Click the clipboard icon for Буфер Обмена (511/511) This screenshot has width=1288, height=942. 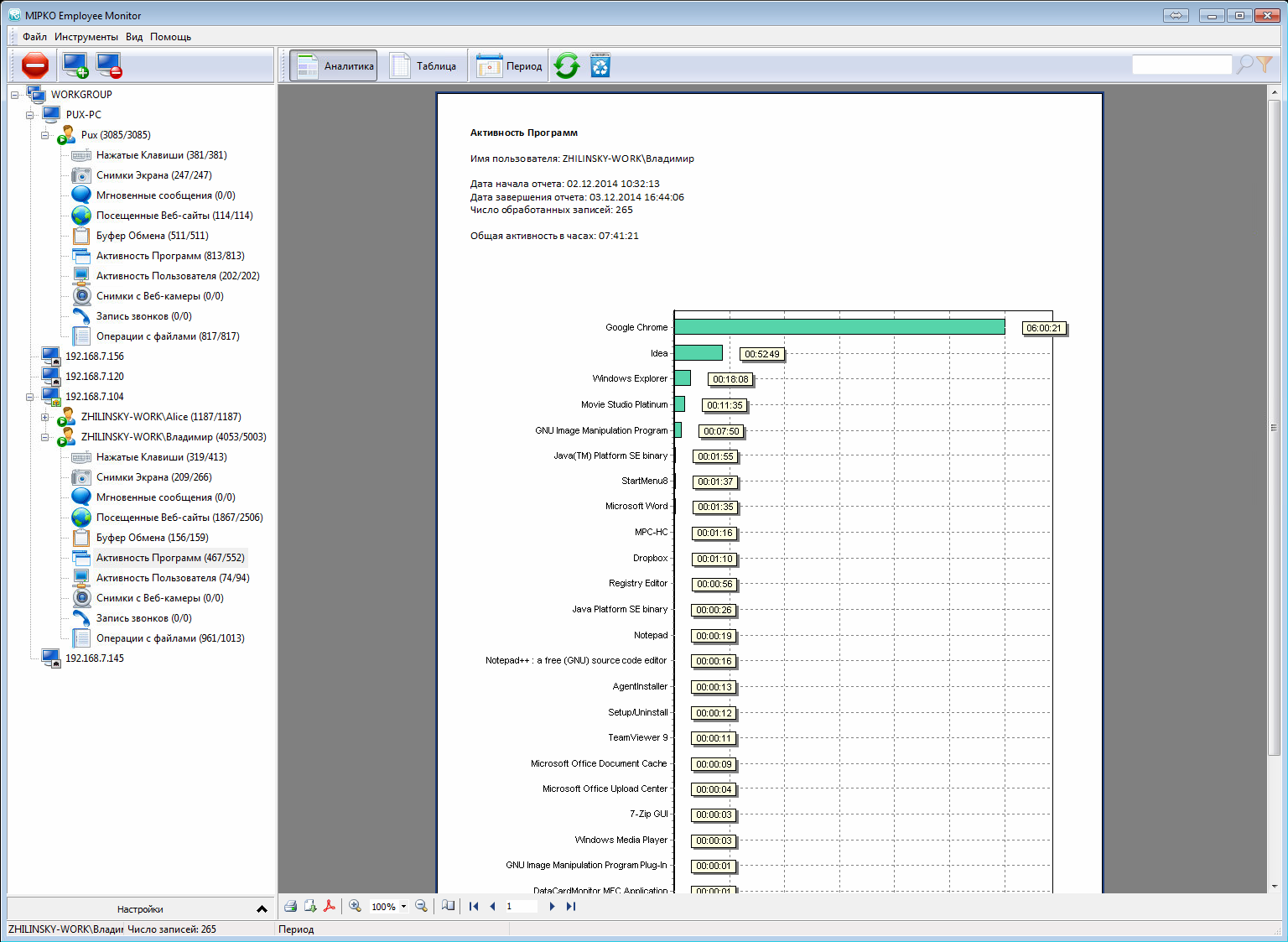pyautogui.click(x=81, y=236)
